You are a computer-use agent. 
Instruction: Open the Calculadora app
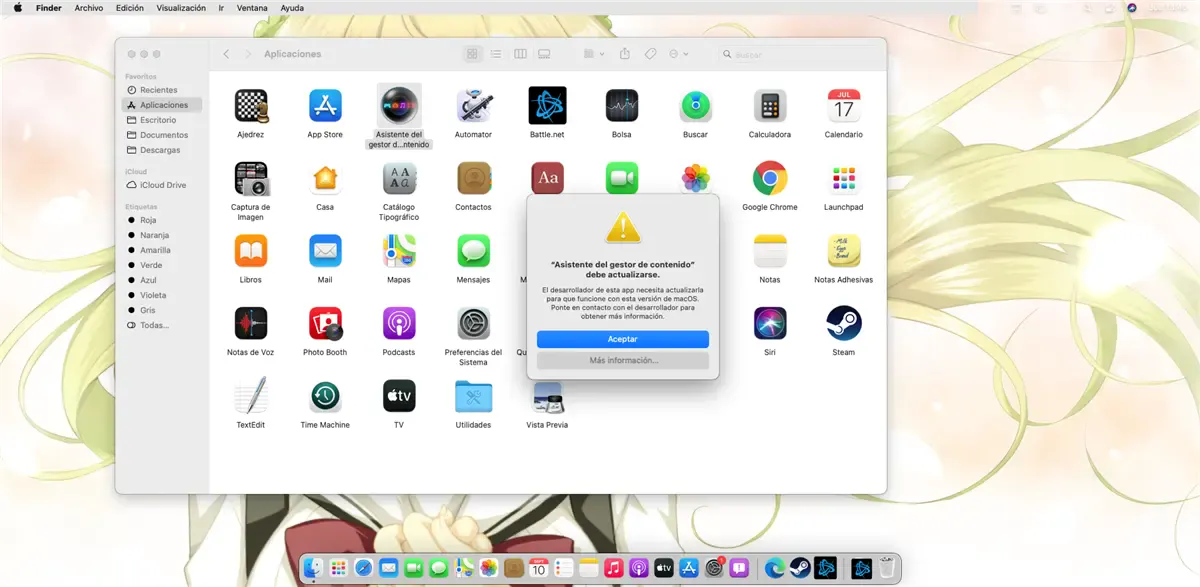coord(770,105)
